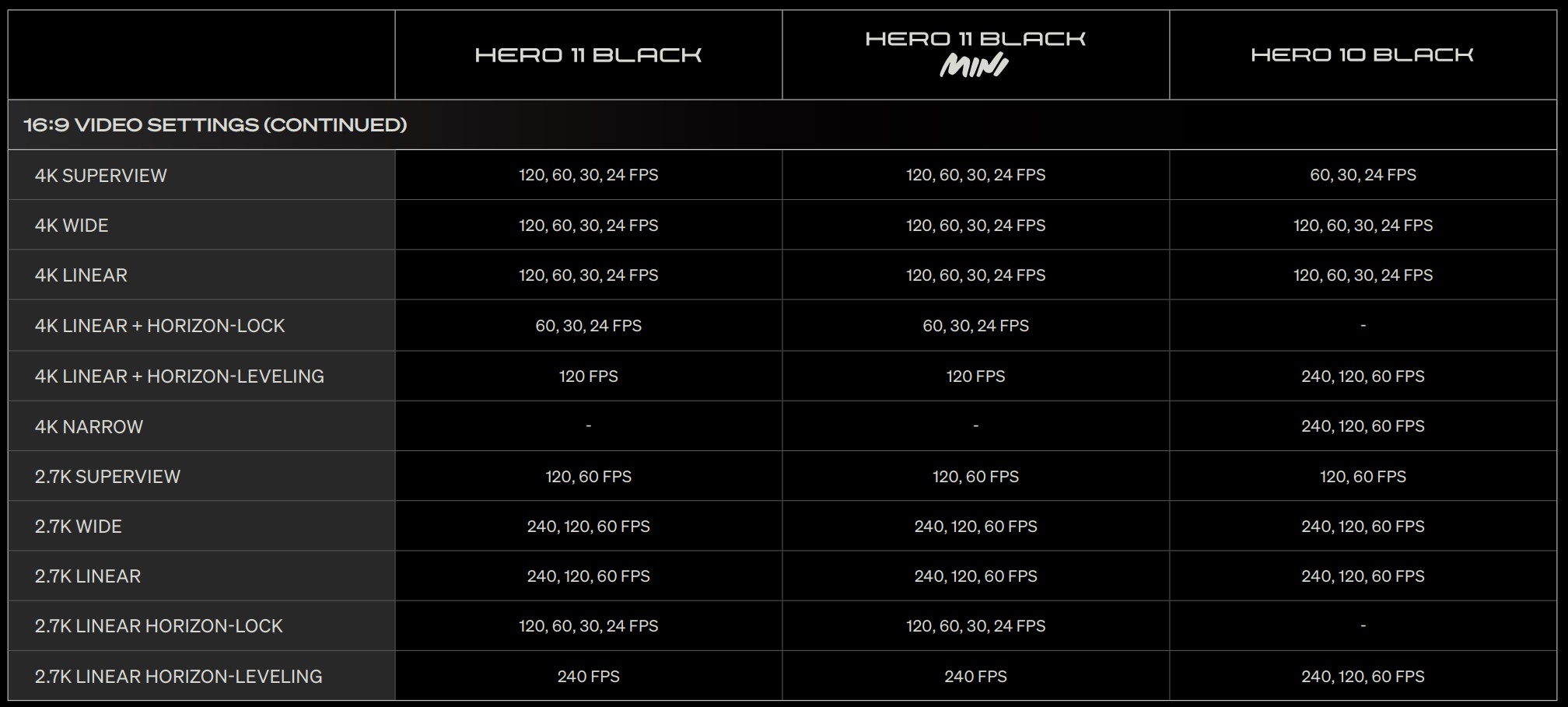Select the 2.7K LINEAR HORIZON-LEVELING label
Viewport: 1568px width, 707px height.
pos(178,677)
